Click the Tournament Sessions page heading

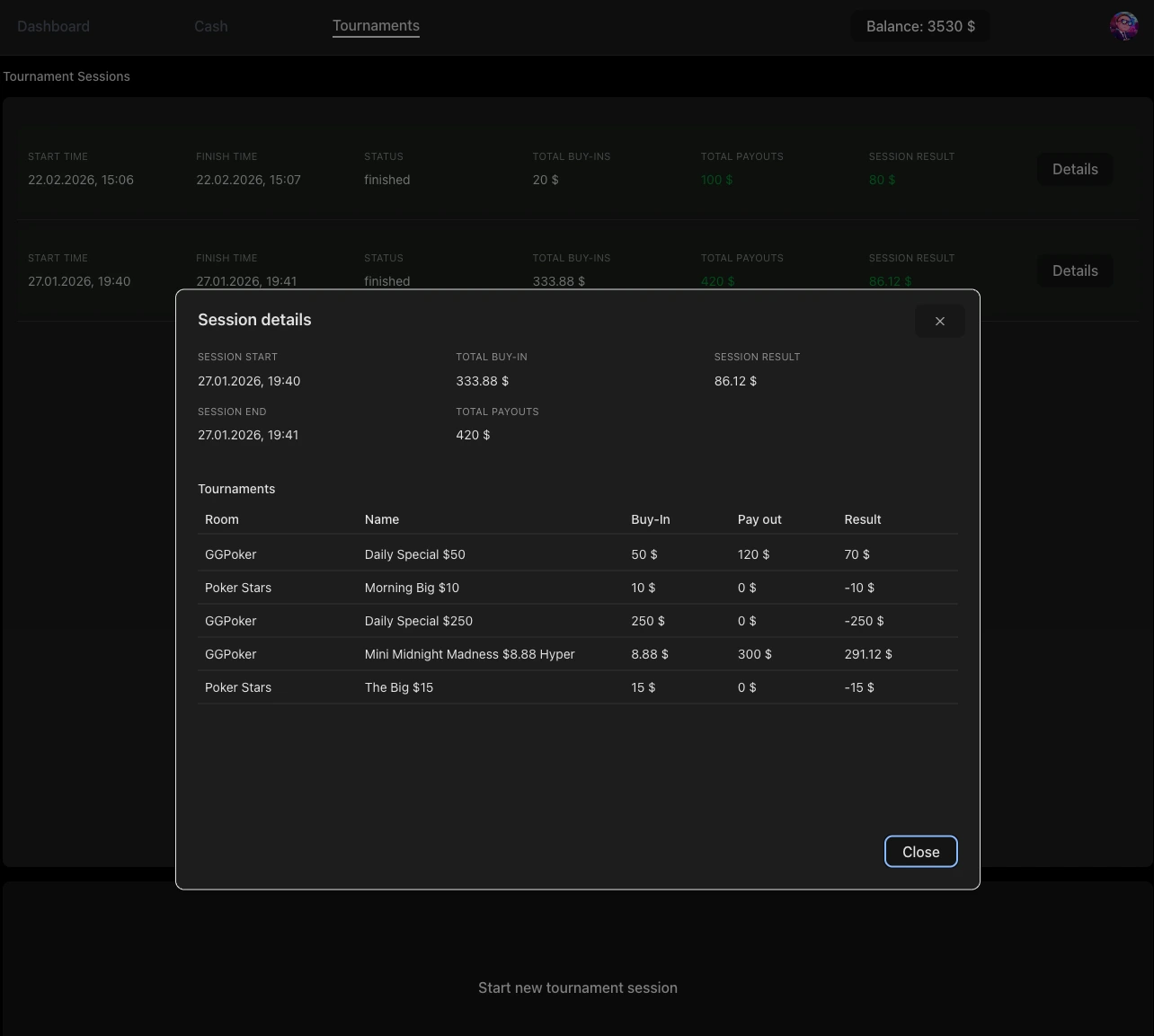click(67, 76)
